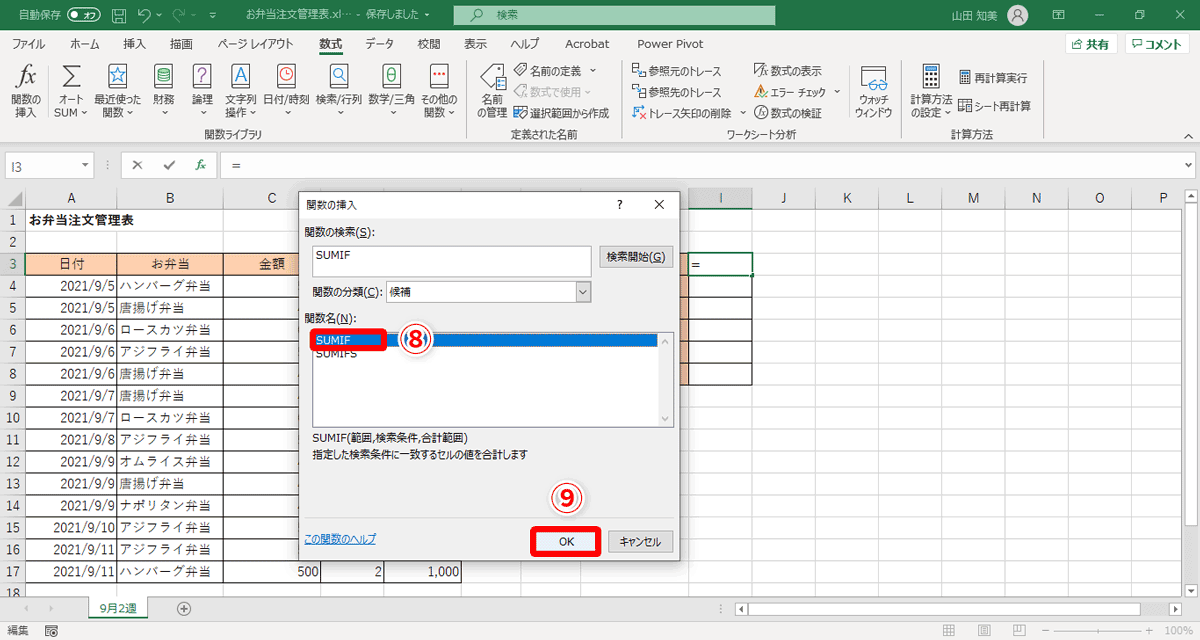Click Create from Selection (選択範囲から作成)
The image size is (1200, 640).
[561, 113]
